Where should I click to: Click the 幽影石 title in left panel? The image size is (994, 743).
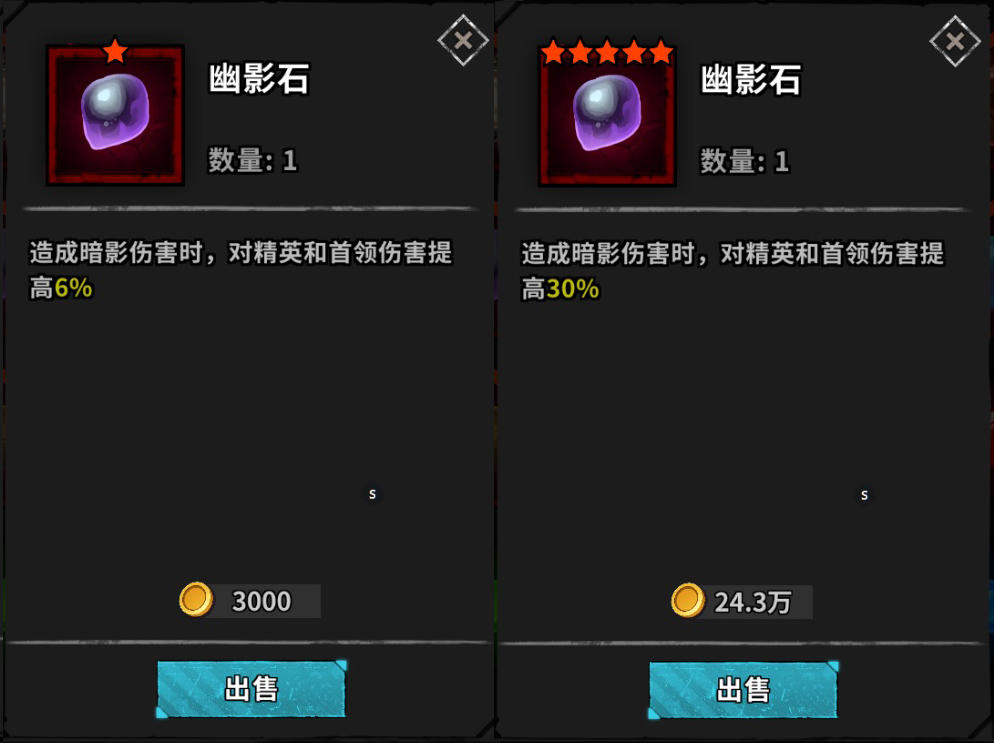259,79
